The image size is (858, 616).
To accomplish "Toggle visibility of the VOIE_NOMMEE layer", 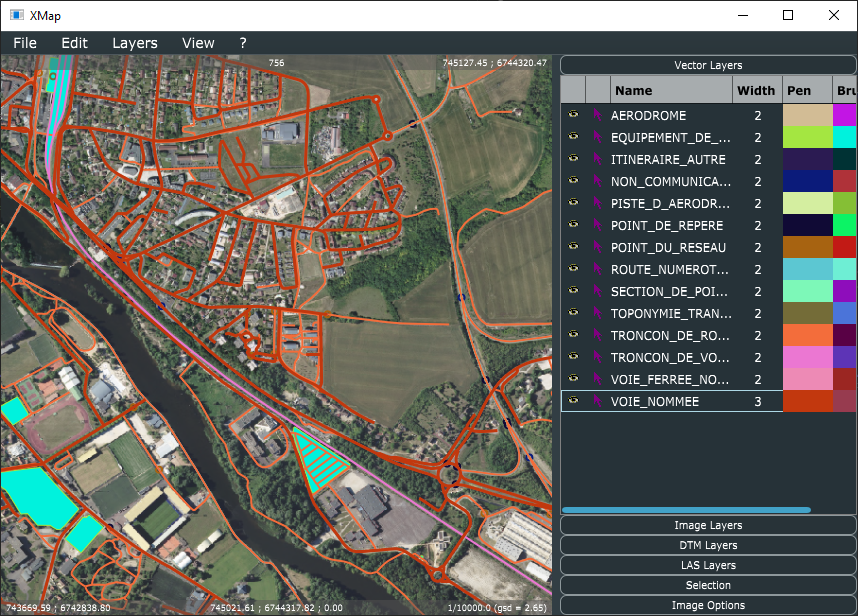I will pos(573,401).
